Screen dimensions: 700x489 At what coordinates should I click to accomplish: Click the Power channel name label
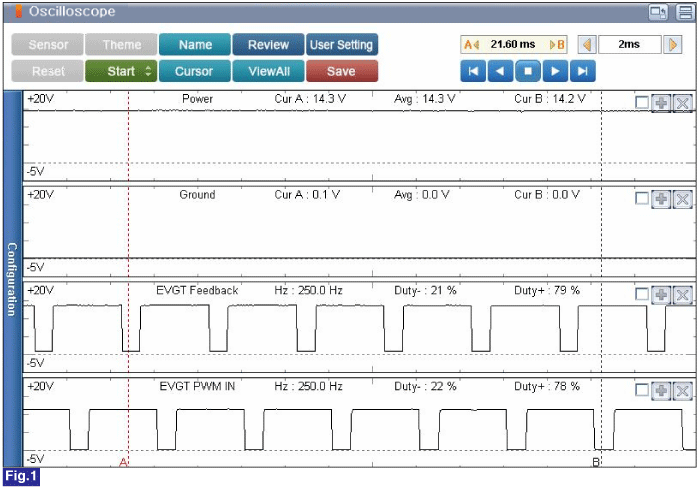[197, 99]
